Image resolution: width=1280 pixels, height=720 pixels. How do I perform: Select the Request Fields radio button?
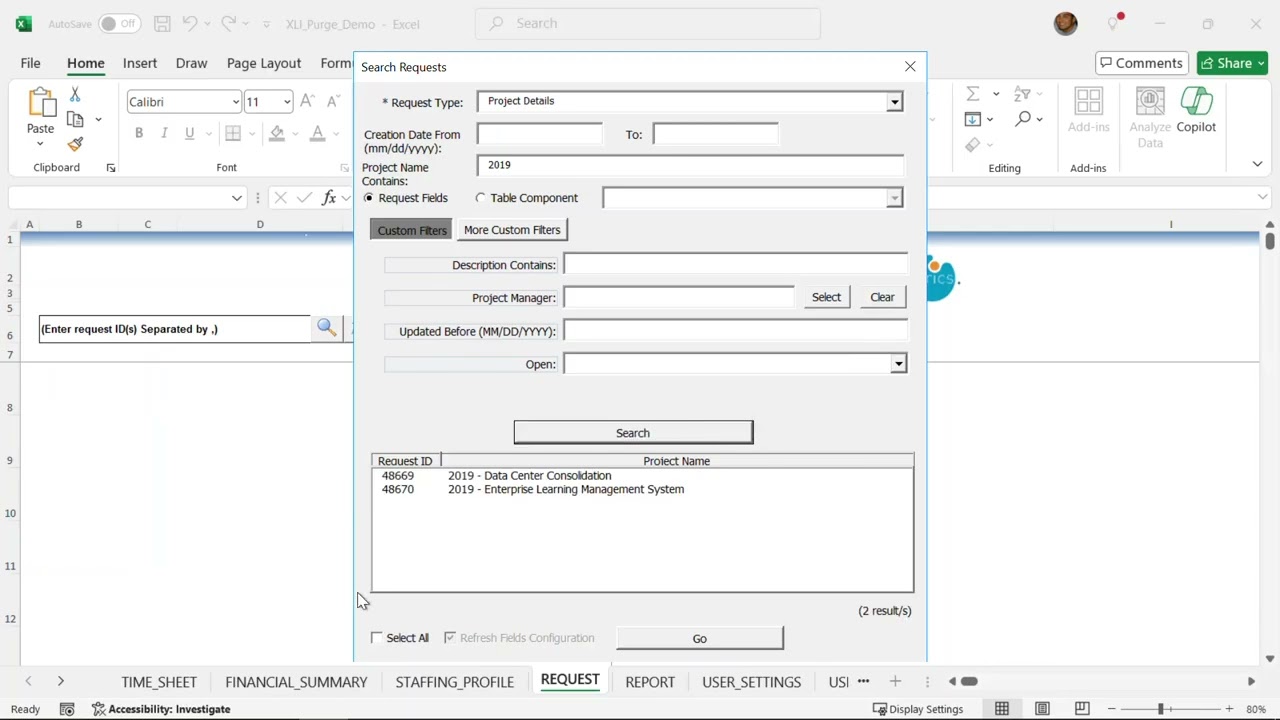[369, 198]
